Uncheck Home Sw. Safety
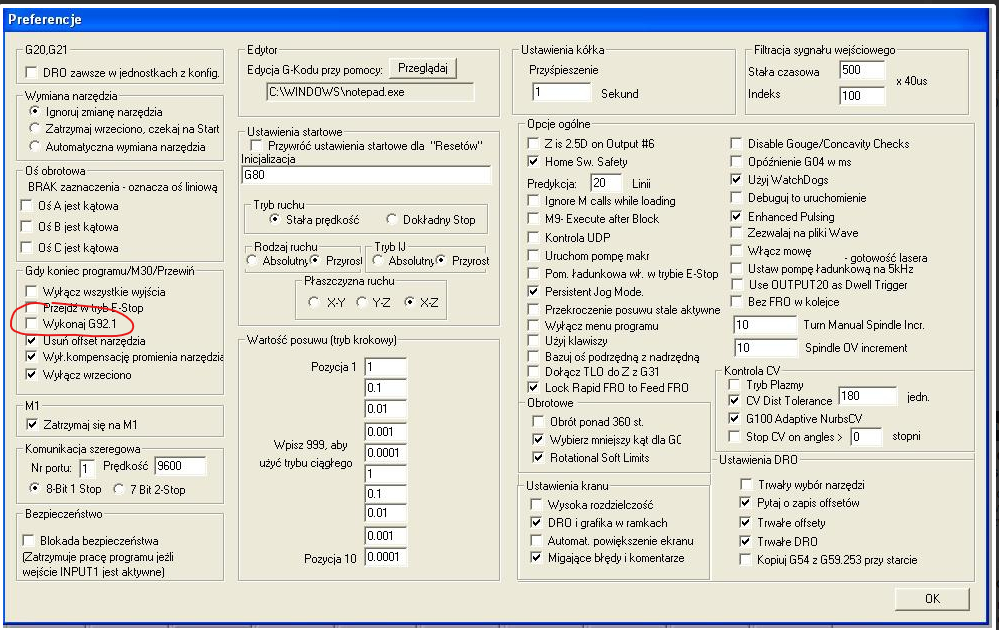This screenshot has width=999, height=630. tap(533, 161)
